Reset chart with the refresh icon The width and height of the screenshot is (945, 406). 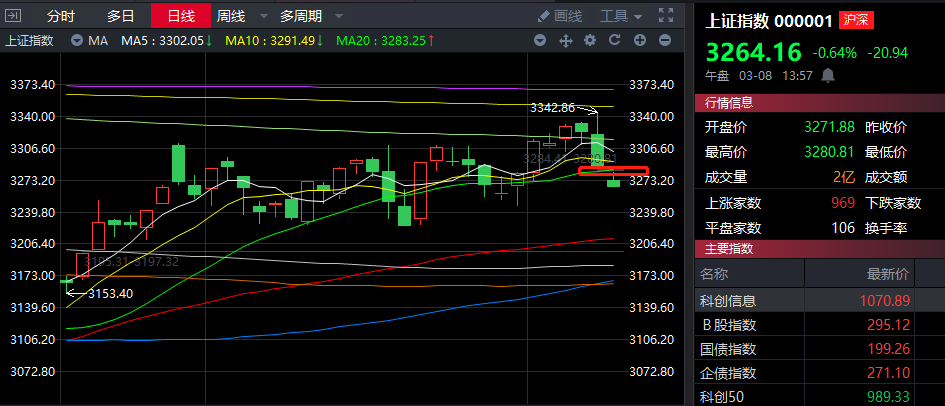(614, 40)
